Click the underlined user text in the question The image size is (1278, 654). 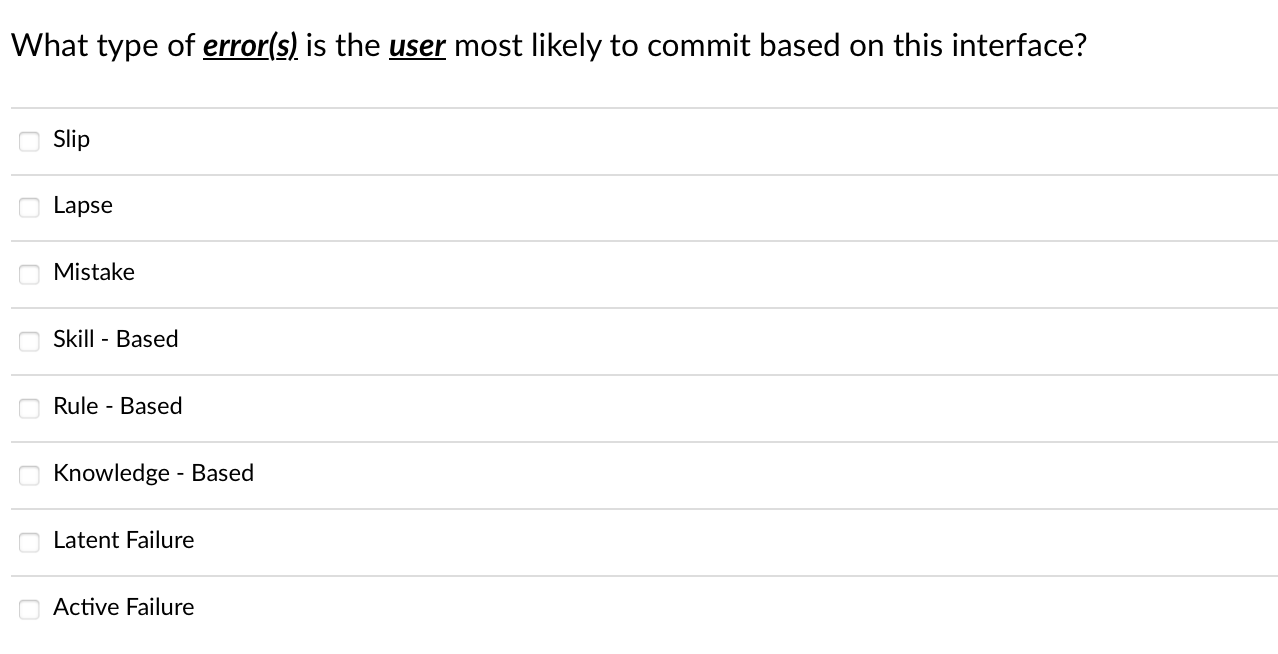pos(417,45)
